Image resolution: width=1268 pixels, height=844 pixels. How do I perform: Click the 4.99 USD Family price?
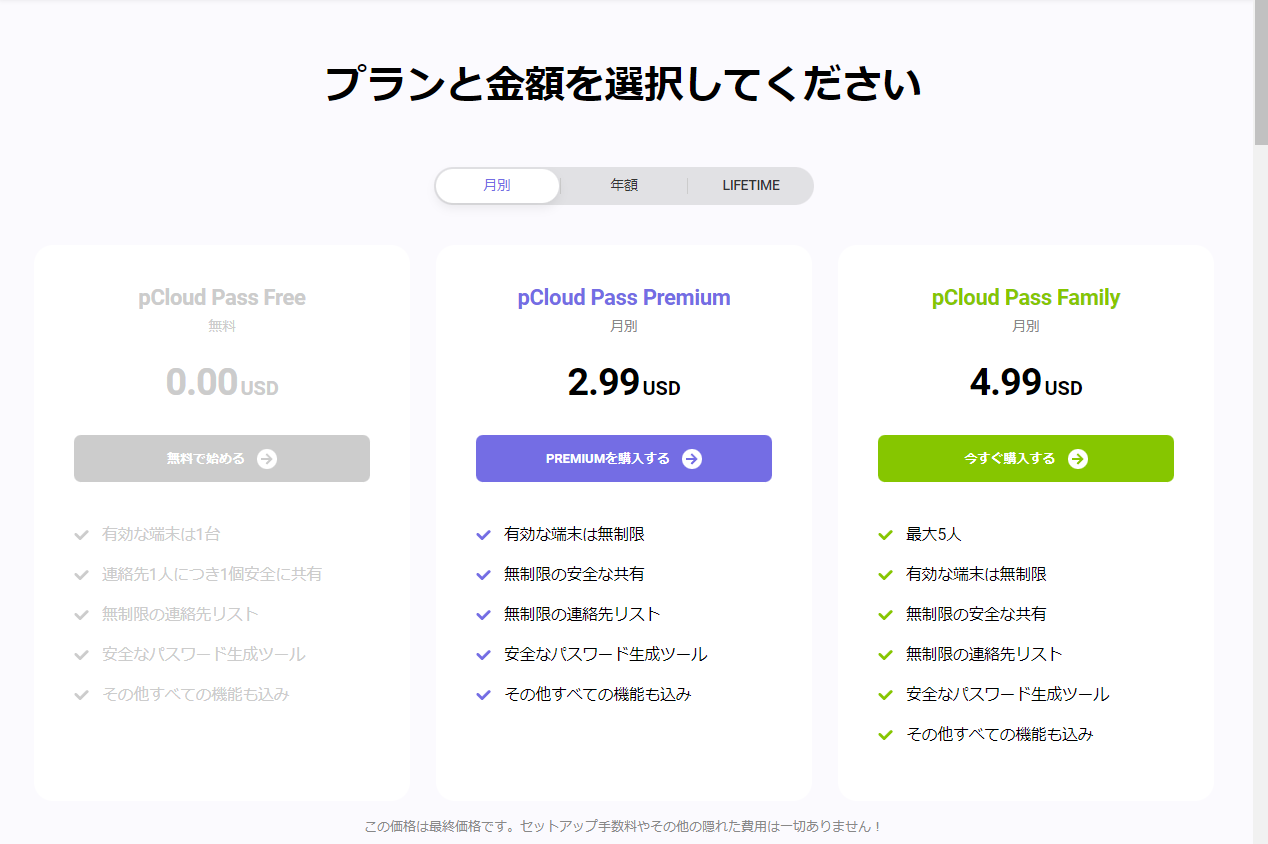(x=1026, y=383)
